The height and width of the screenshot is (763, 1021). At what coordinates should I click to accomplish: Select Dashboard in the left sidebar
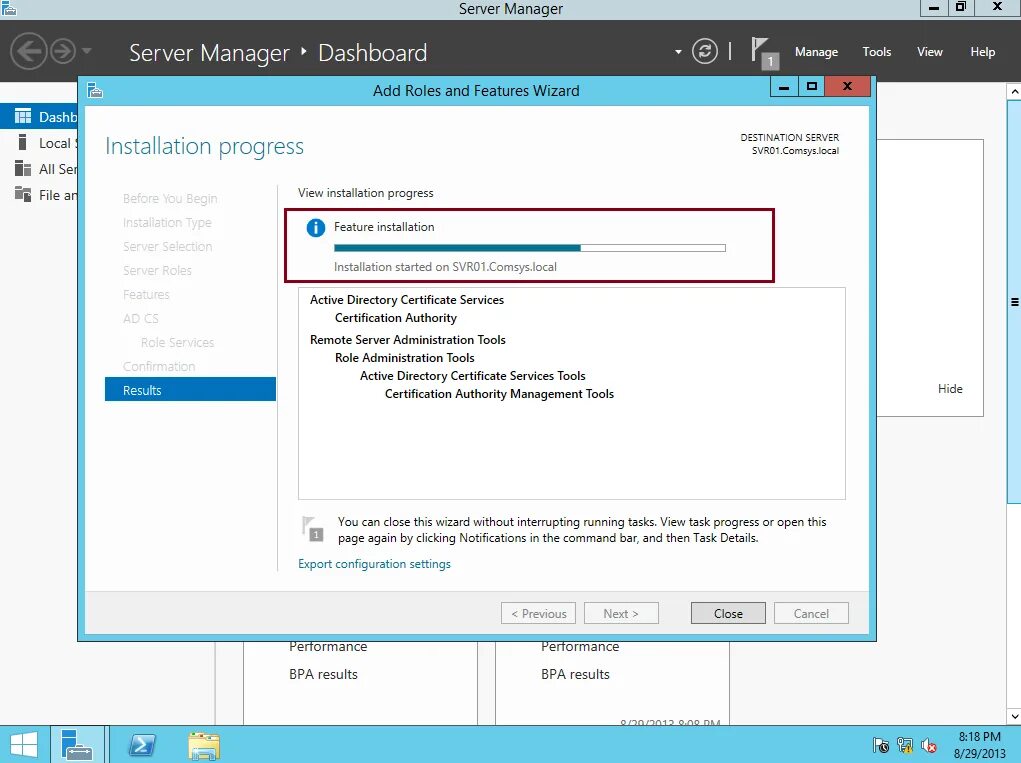click(39, 117)
